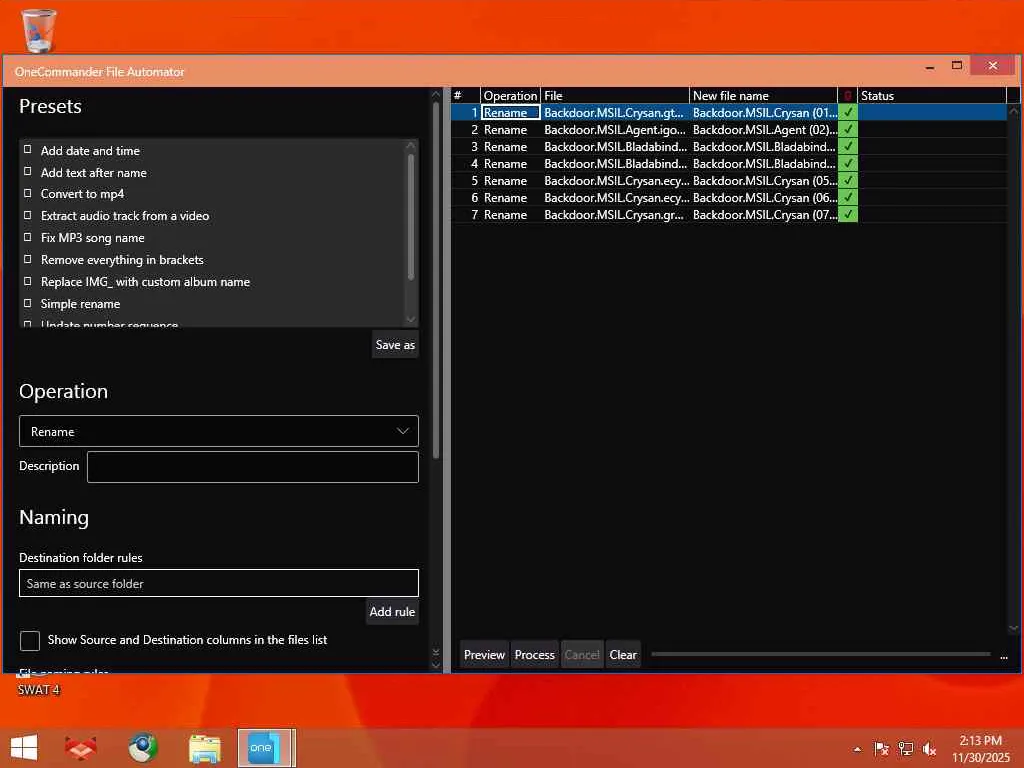Click the presets list down arrow
This screenshot has width=1024, height=768.
point(411,319)
